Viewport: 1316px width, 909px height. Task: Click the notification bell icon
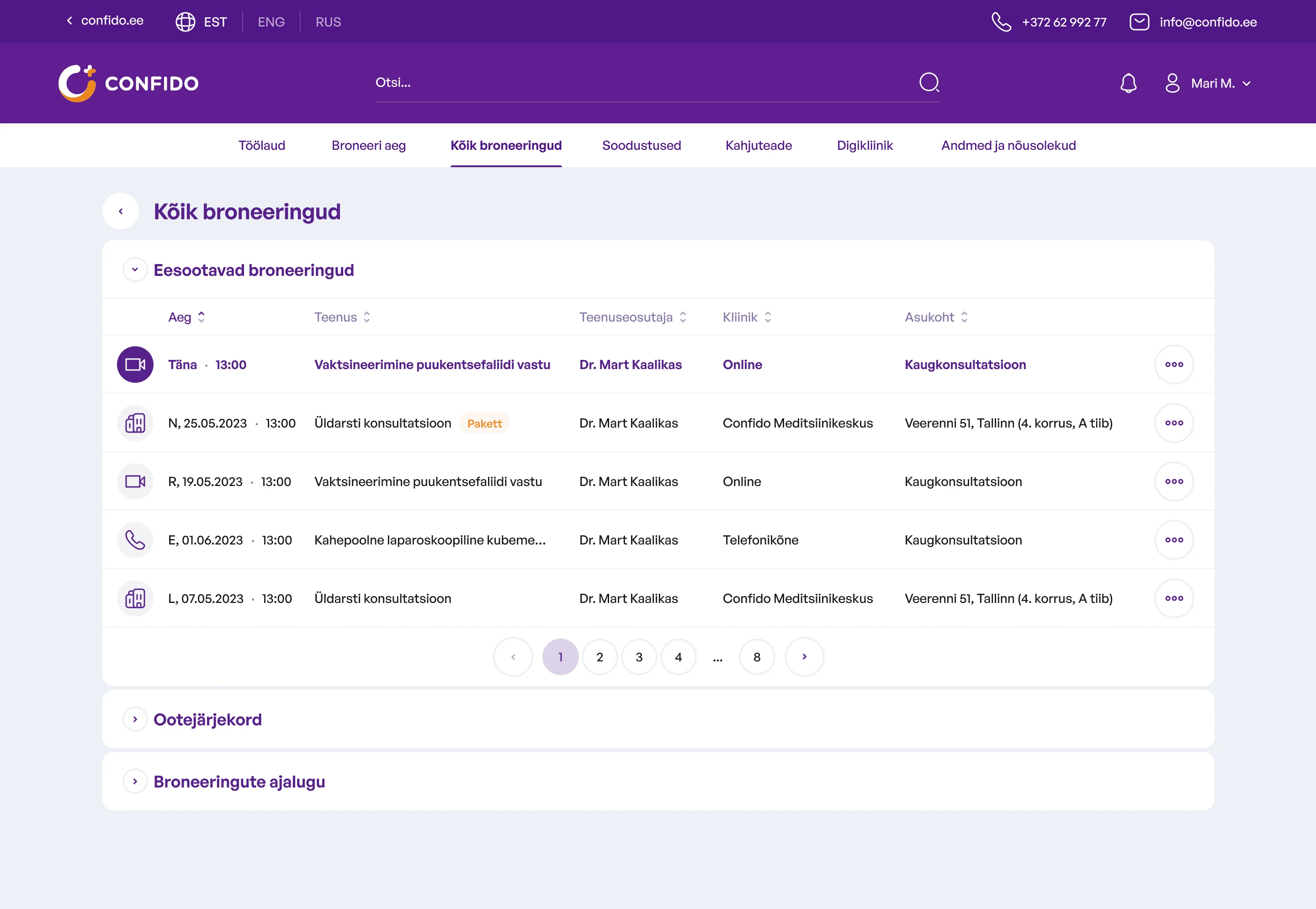click(x=1128, y=83)
